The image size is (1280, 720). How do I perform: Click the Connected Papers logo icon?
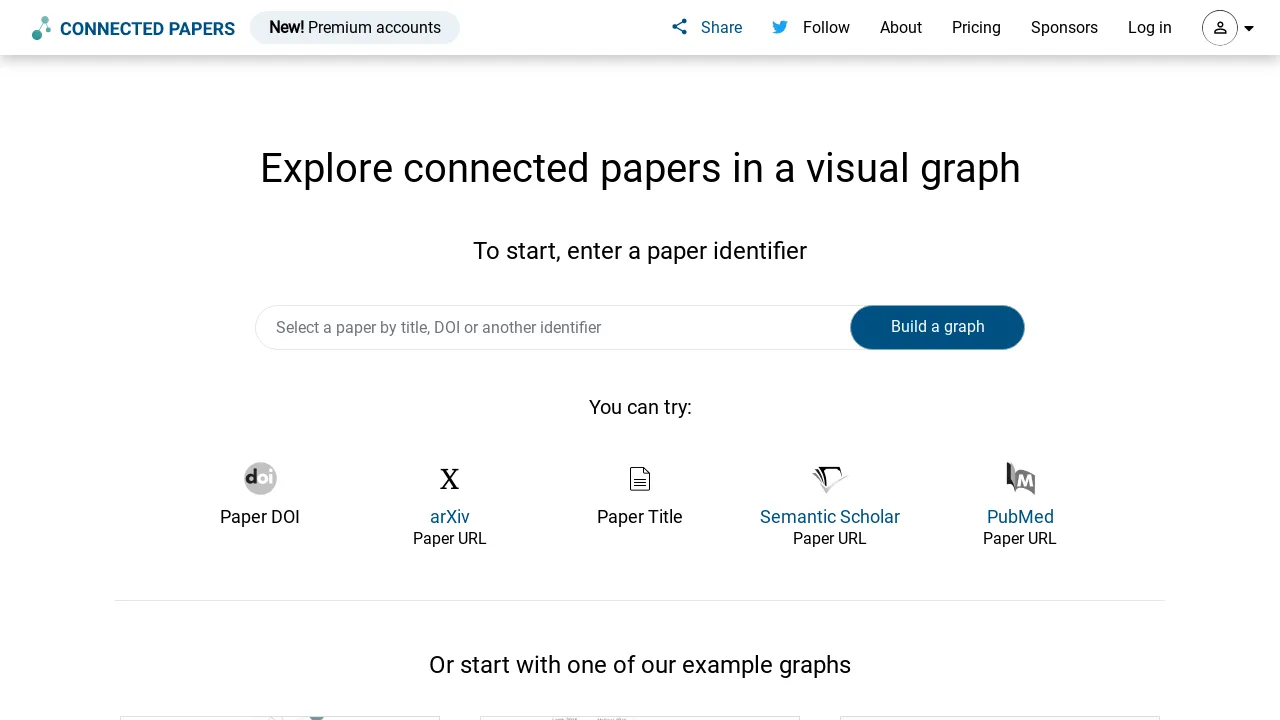click(x=41, y=27)
